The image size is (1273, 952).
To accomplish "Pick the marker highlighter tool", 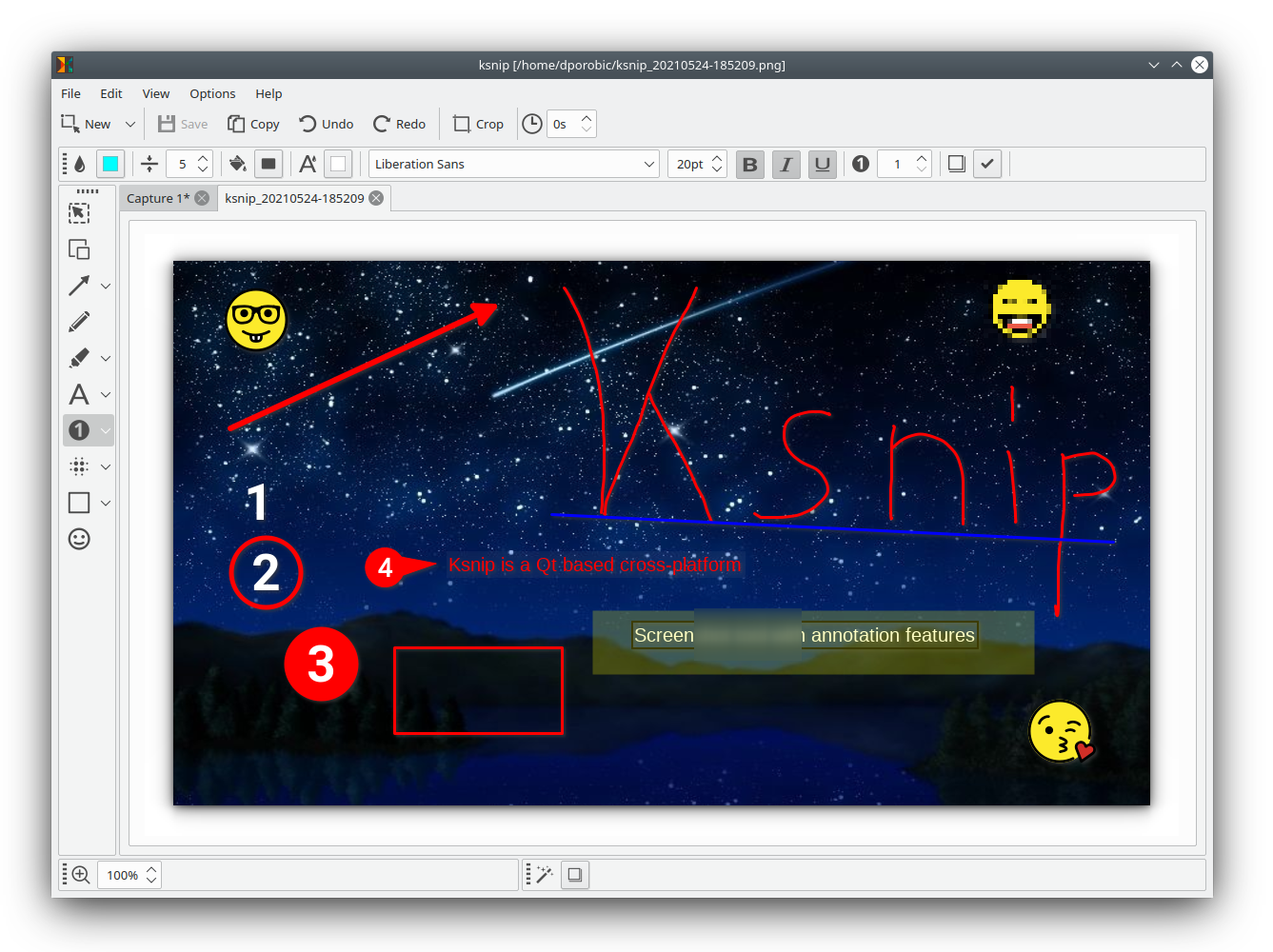I will click(x=79, y=357).
